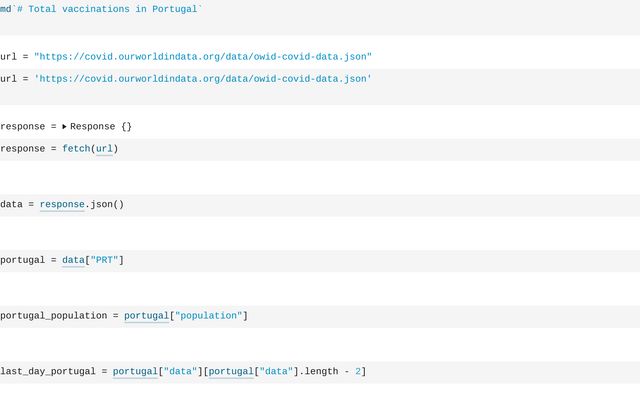Click the 'data = ' variable name

point(11,205)
